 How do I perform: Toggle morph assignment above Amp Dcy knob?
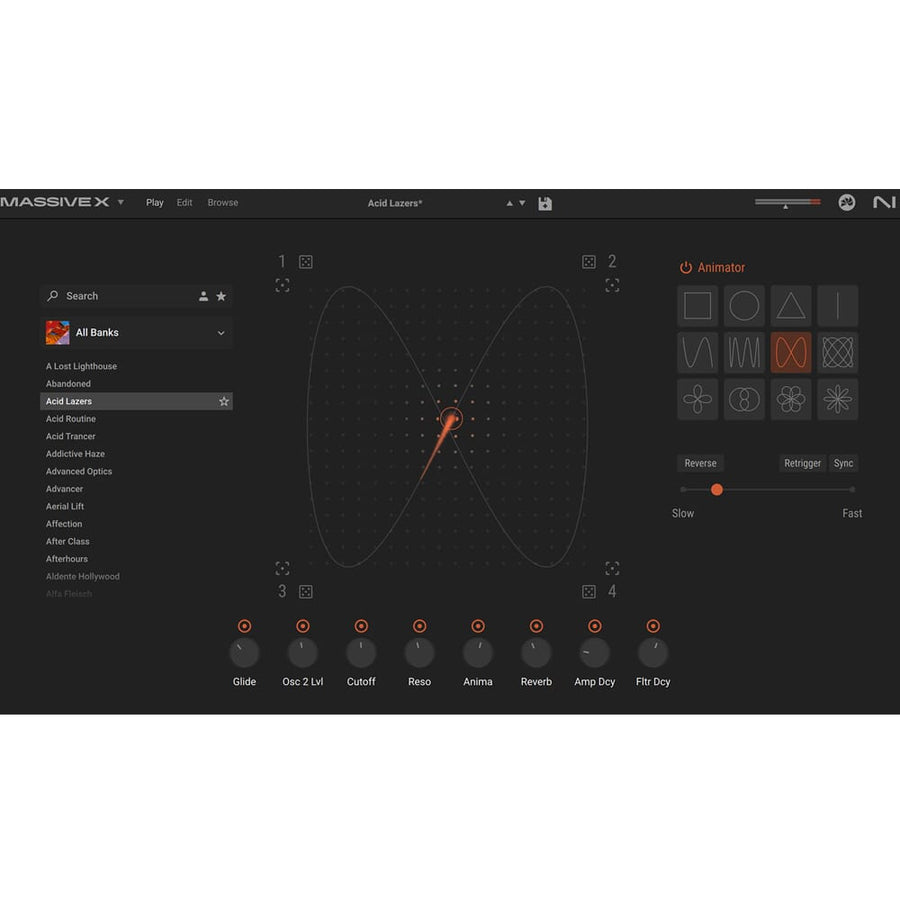coord(595,626)
